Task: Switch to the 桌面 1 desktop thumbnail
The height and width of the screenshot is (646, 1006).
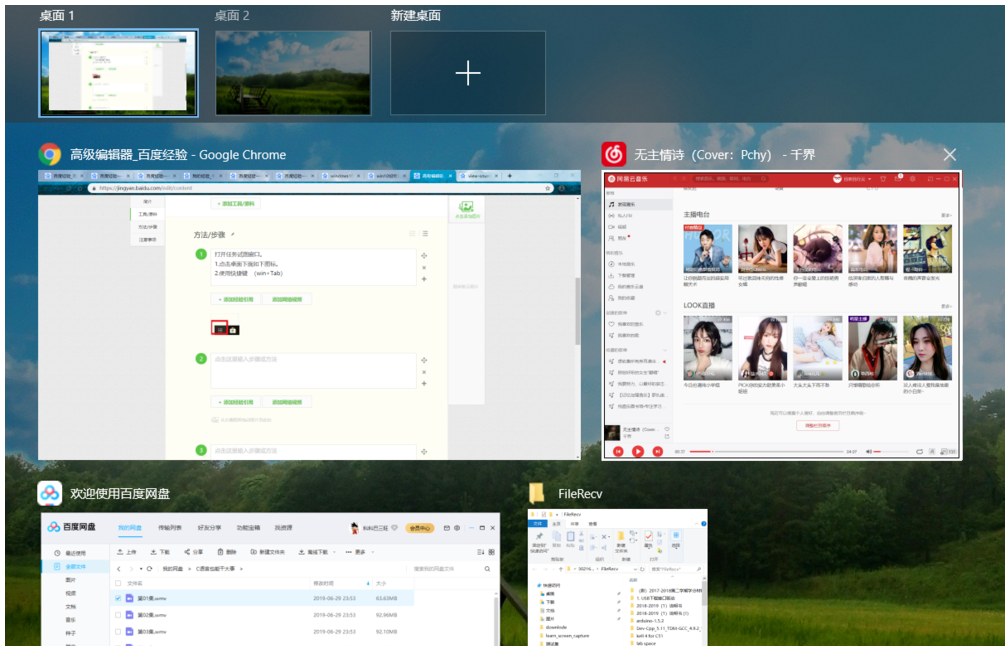Action: pyautogui.click(x=119, y=72)
